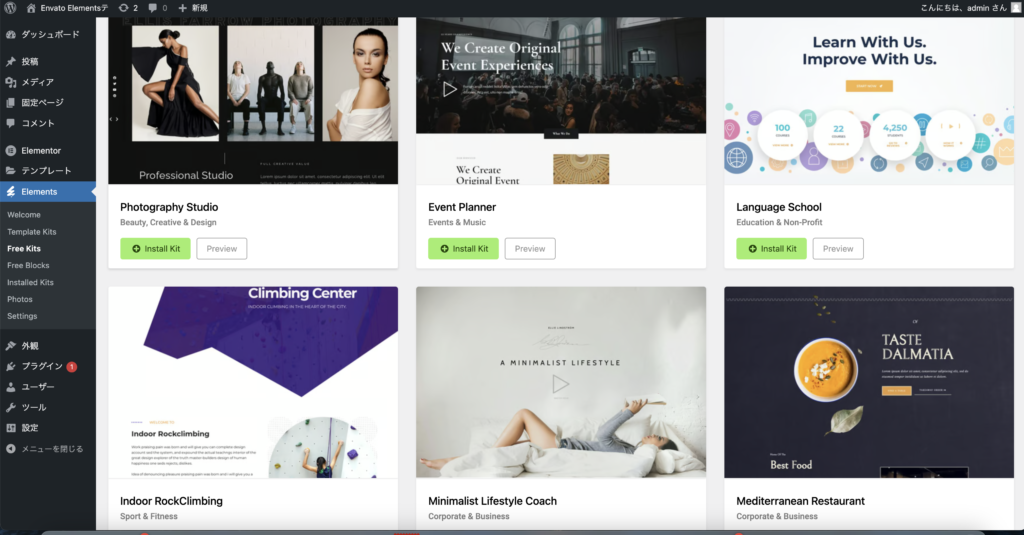Preview the Event Planner kit
Screen dimensions: 1024x535
click(x=530, y=248)
